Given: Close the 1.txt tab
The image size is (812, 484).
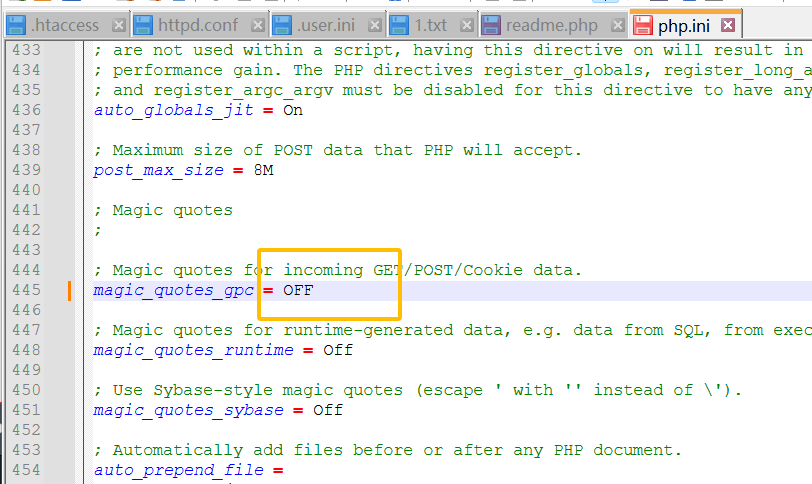Looking at the screenshot, I should (x=467, y=25).
